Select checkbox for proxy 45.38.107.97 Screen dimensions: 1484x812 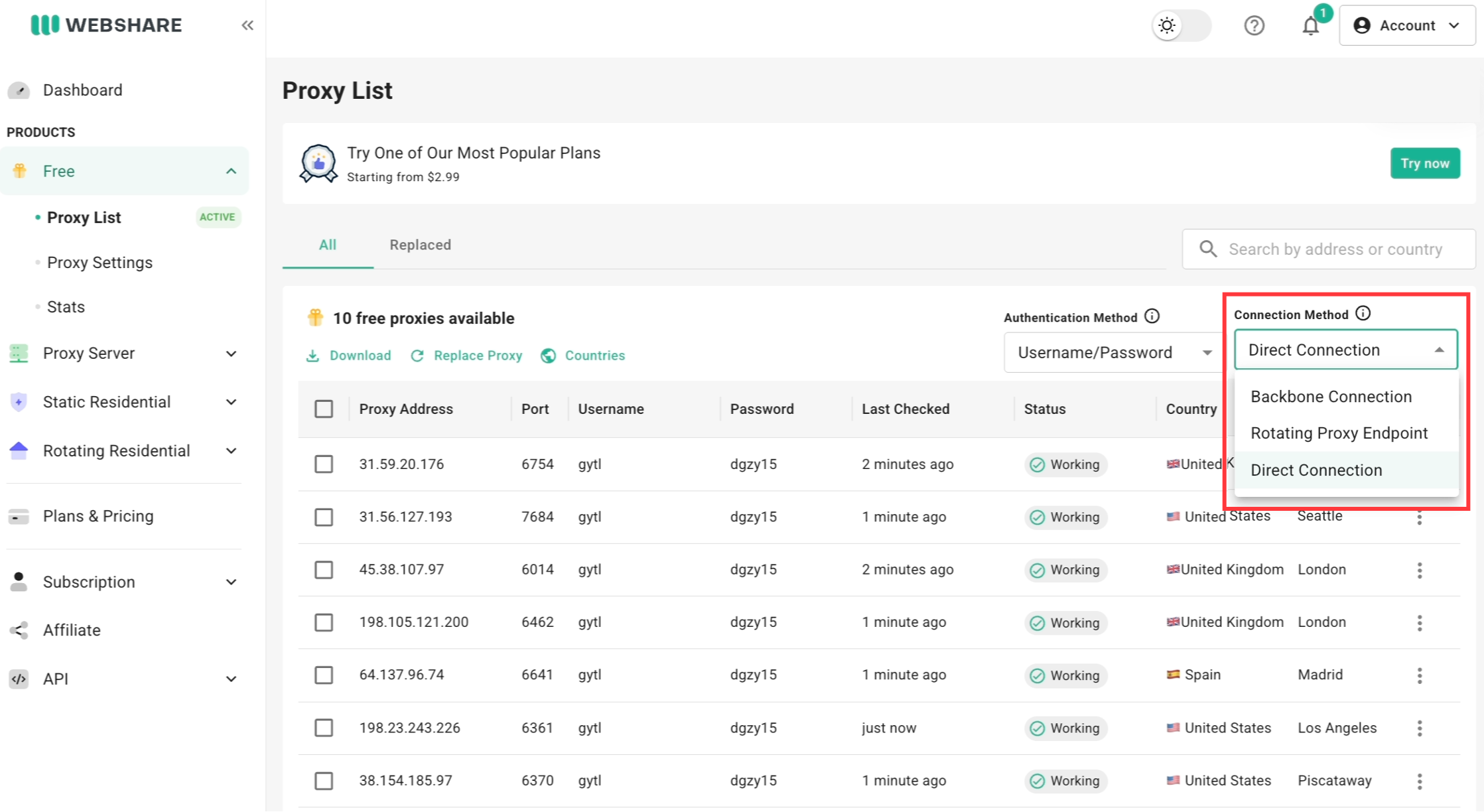324,569
